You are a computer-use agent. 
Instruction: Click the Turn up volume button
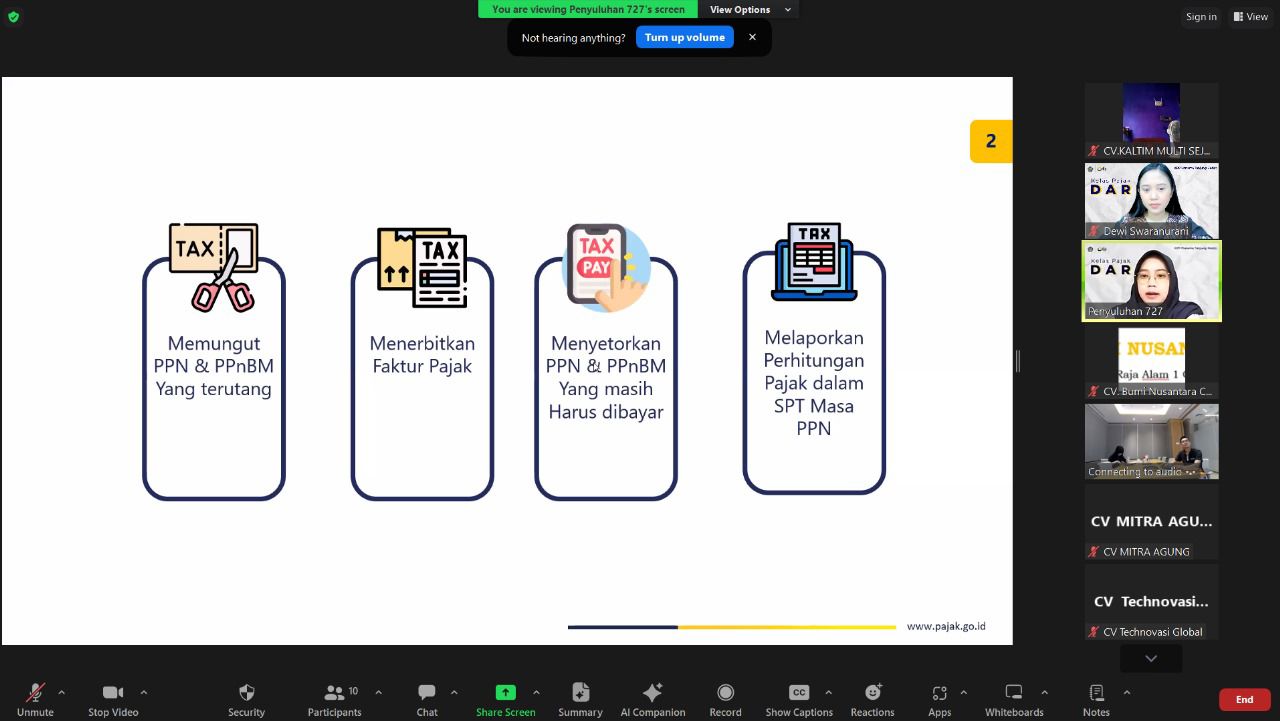pos(684,37)
